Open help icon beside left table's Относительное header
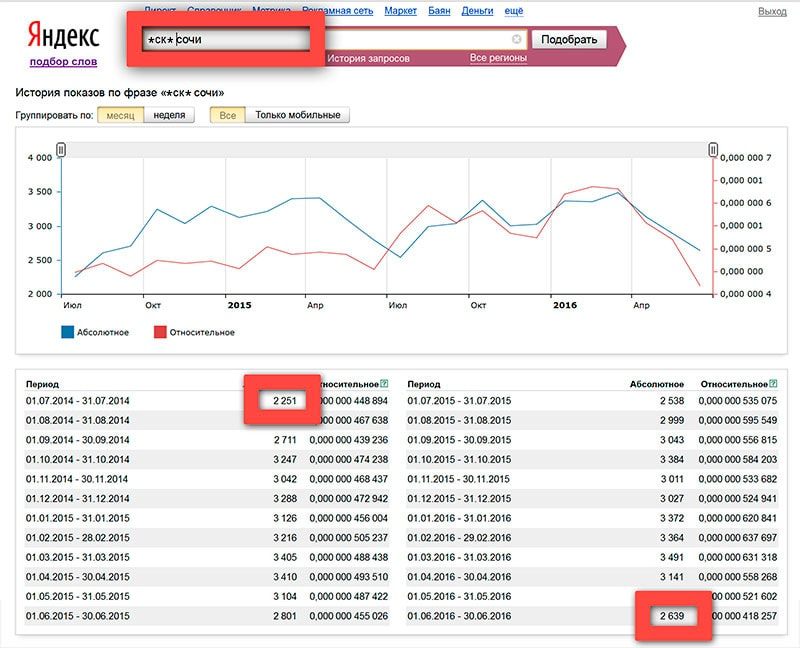This screenshot has width=800, height=648. point(384,384)
